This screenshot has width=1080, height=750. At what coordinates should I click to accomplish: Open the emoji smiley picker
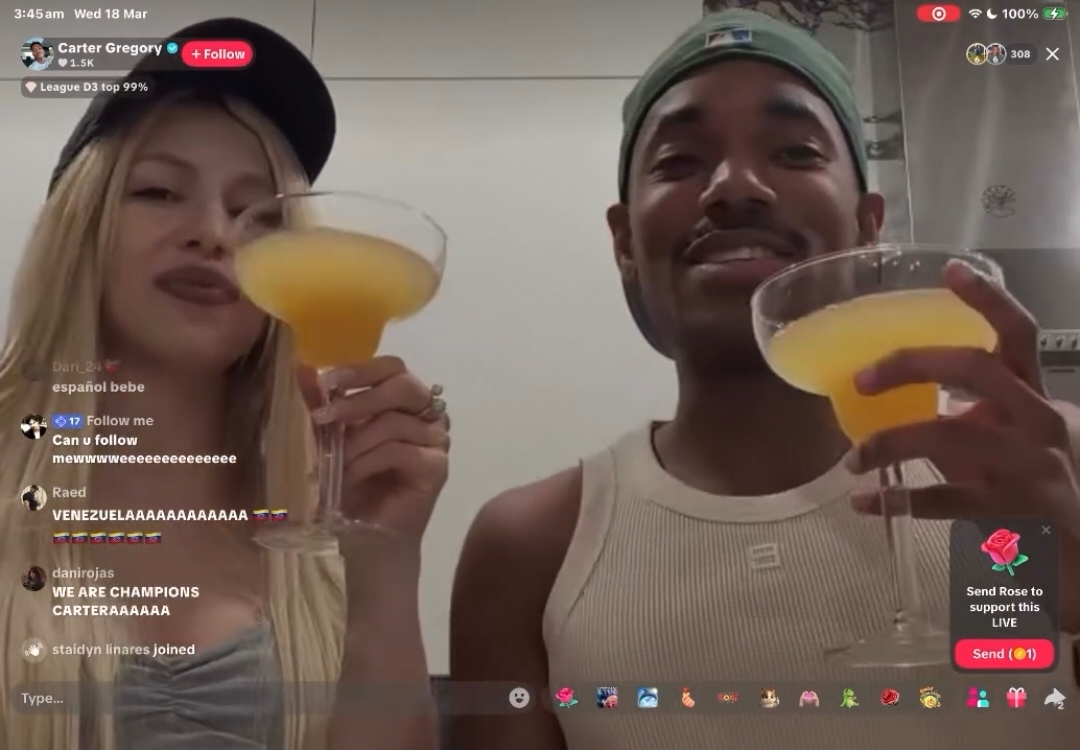519,698
